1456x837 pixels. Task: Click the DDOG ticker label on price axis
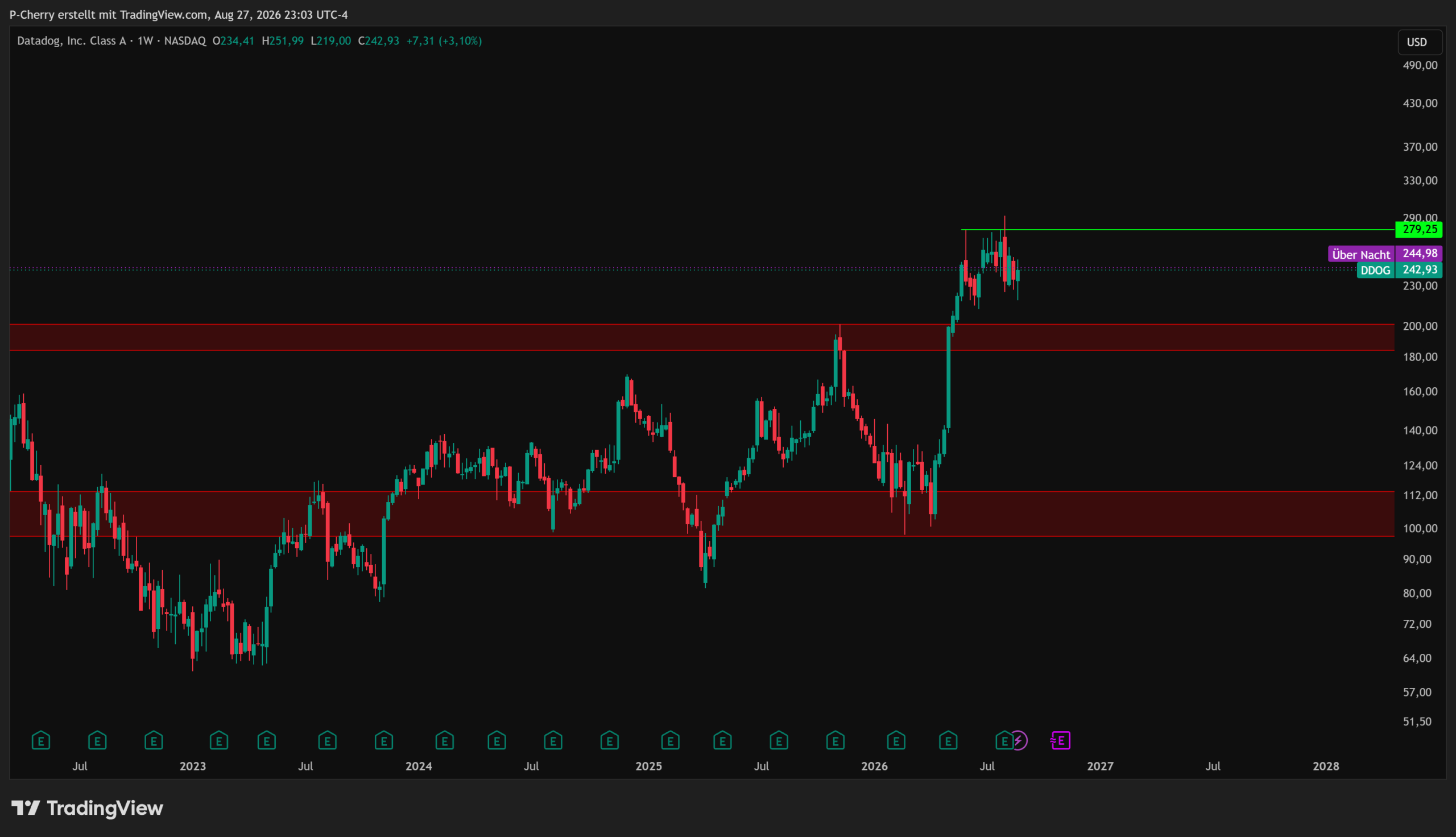1376,270
